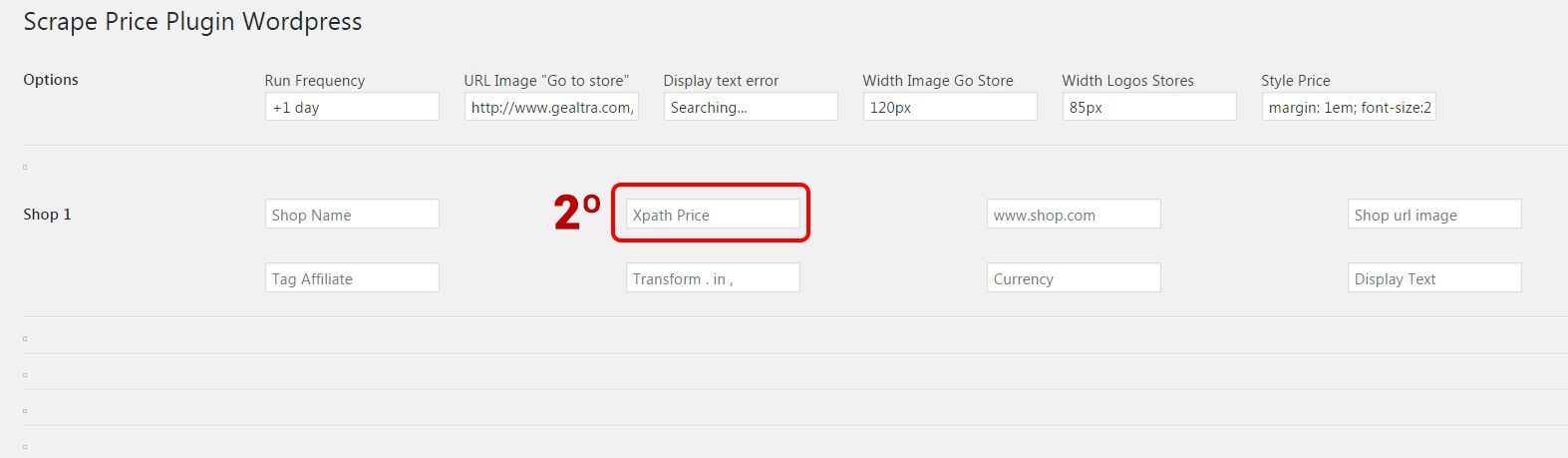Click the Width Logos Stores field
The image size is (1568, 458).
[1149, 107]
